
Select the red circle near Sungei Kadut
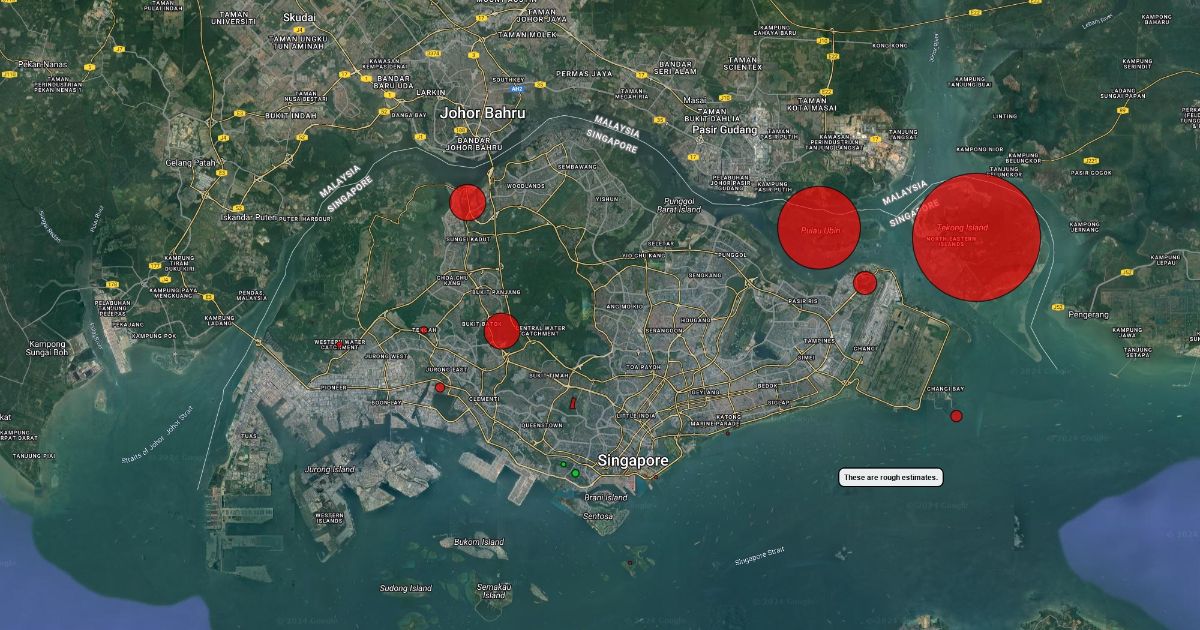(467, 202)
